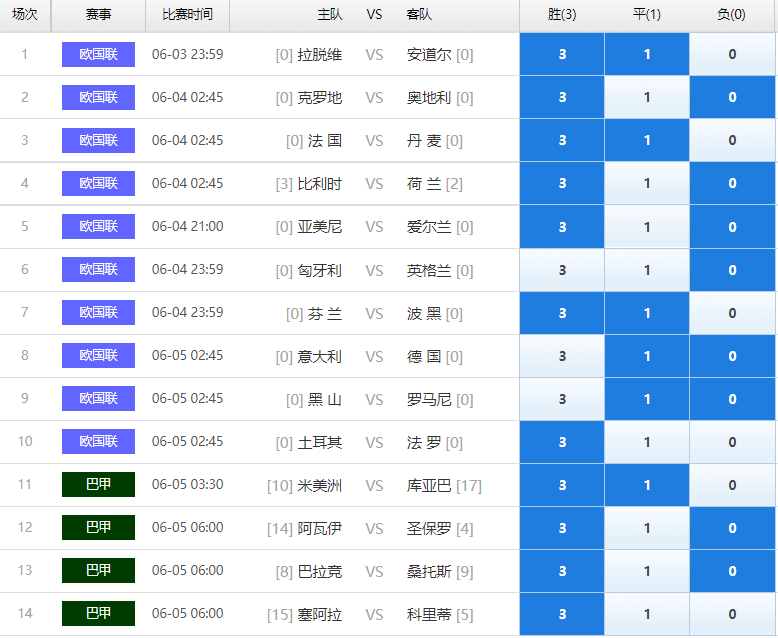Toggle loss (0) for 巴拉竞 vs 桑托斯
Image resolution: width=778 pixels, height=638 pixels.
[x=732, y=571]
